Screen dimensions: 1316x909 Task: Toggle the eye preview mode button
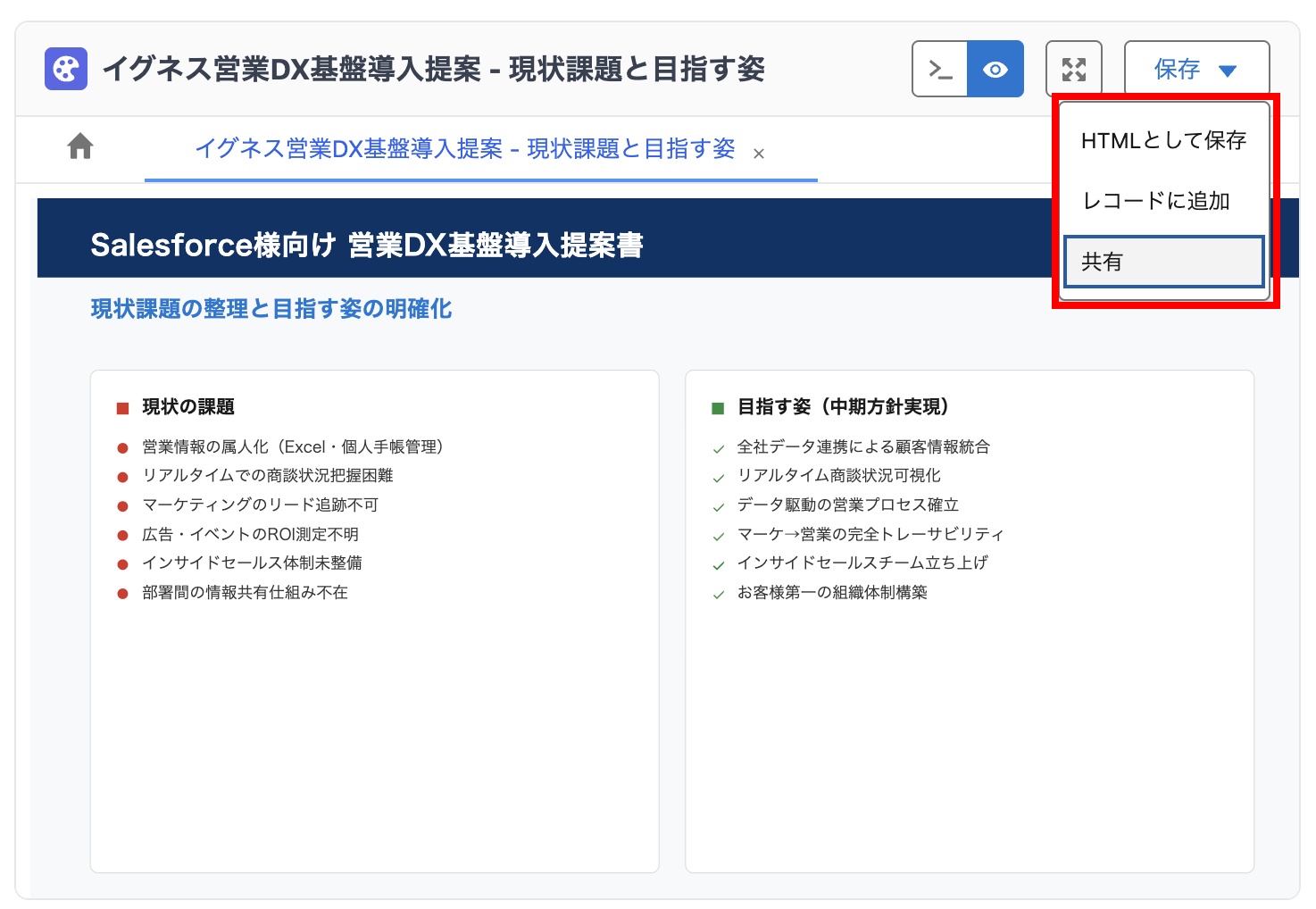pyautogui.click(x=995, y=69)
